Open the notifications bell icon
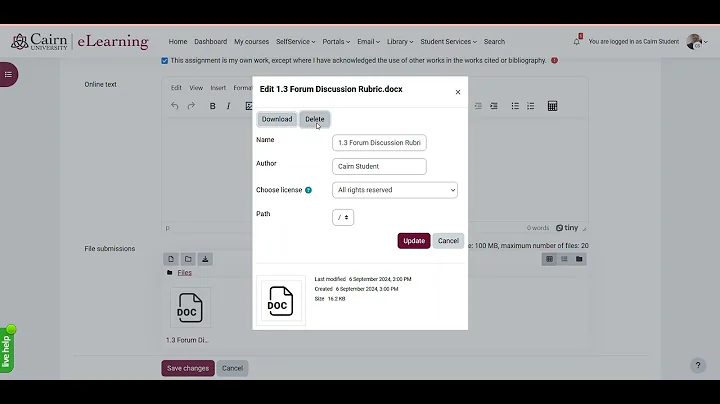 [x=577, y=41]
